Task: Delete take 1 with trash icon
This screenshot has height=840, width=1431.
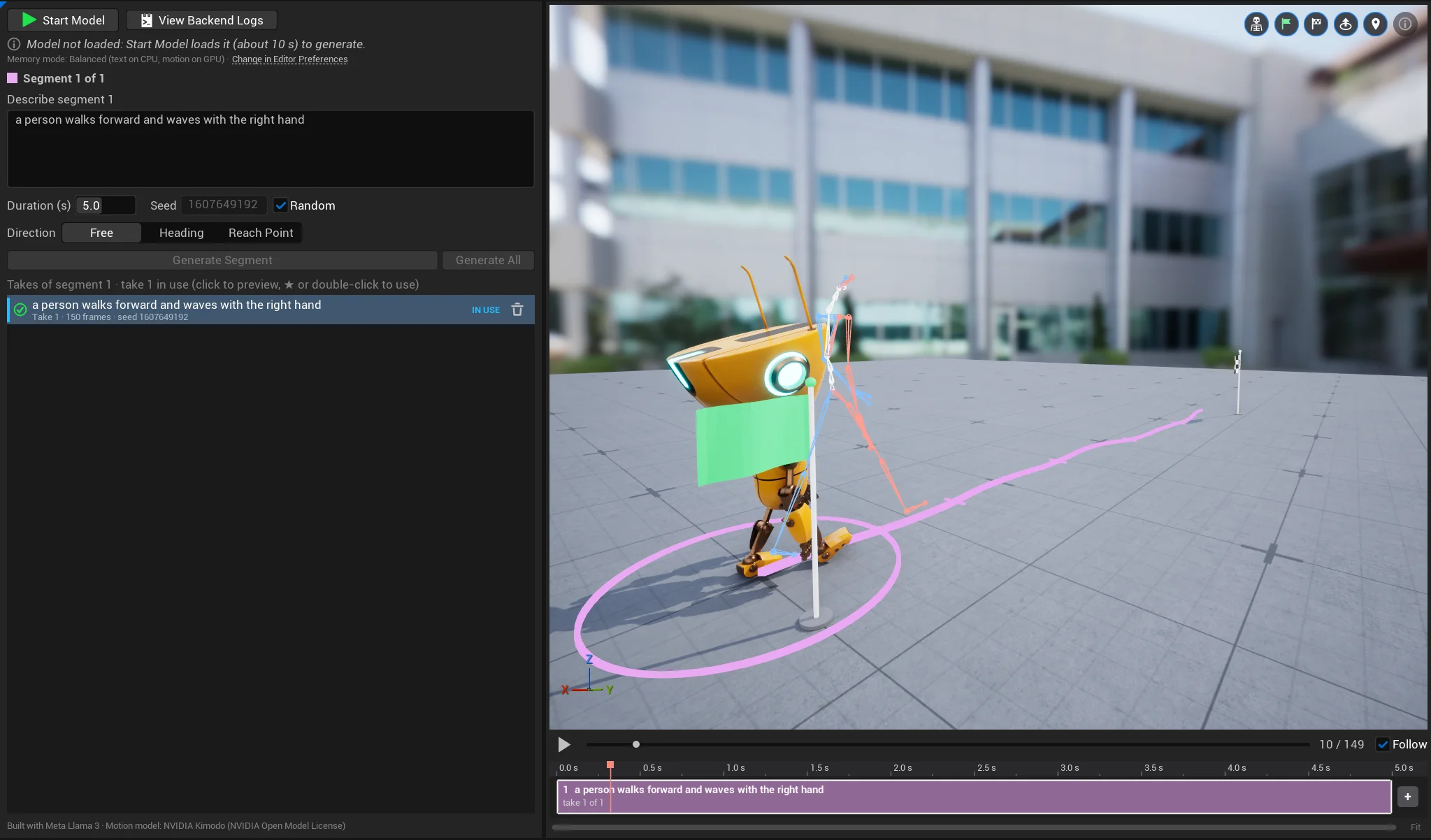Action: pos(517,310)
